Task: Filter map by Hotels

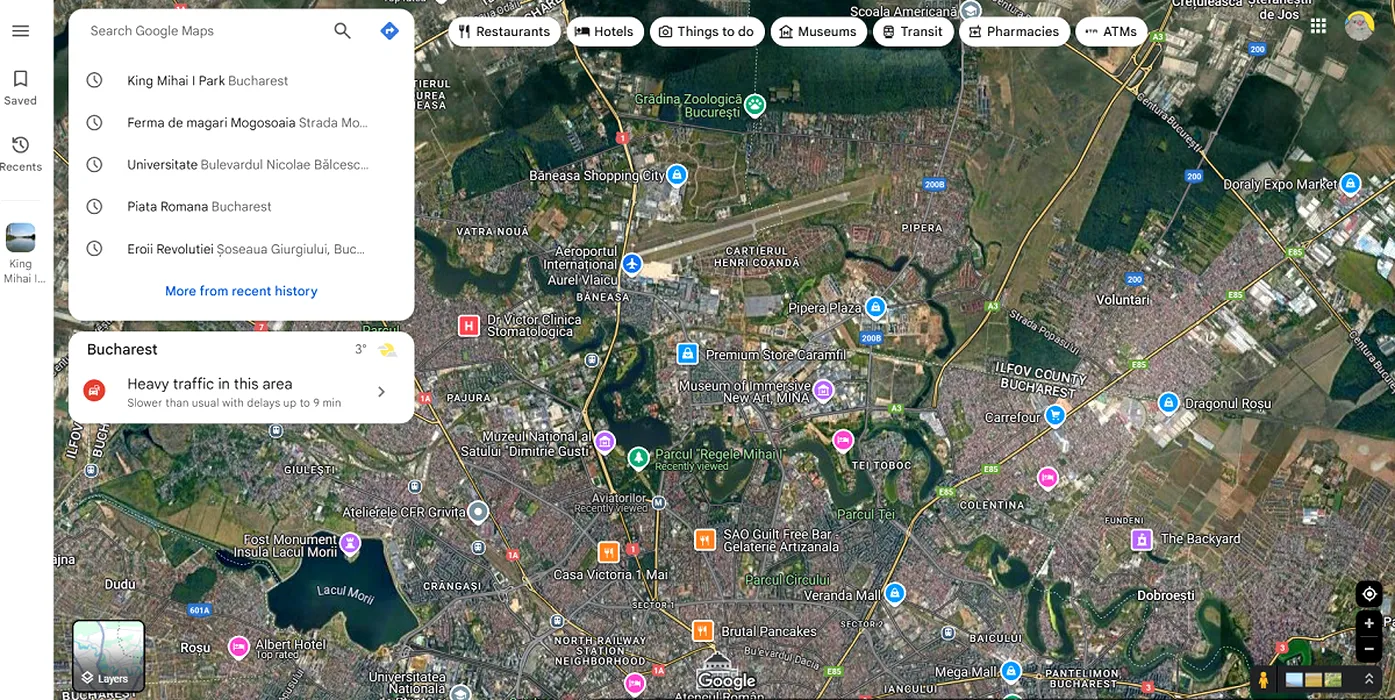Action: (x=605, y=32)
